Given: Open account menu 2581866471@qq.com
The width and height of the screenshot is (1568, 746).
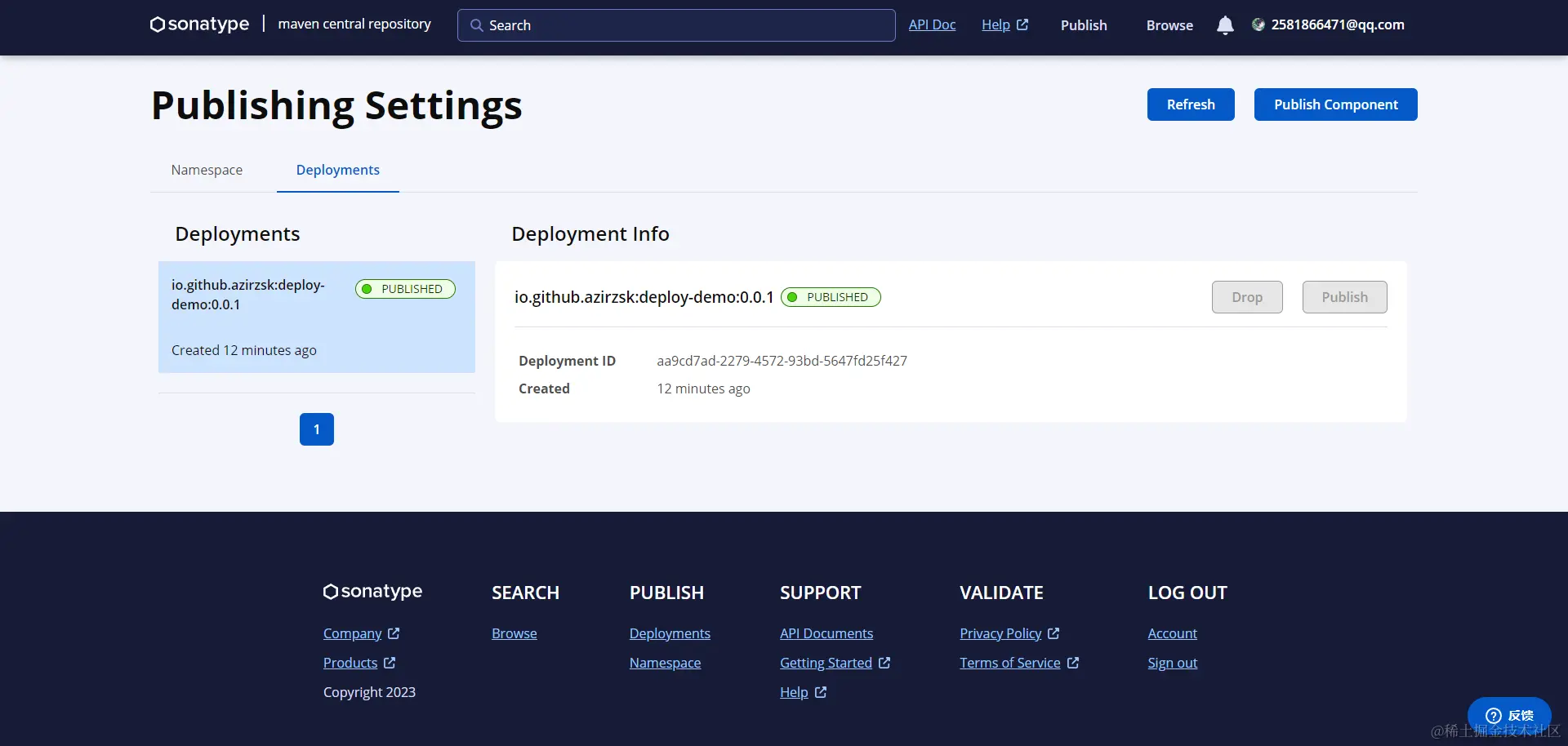Looking at the screenshot, I should [x=1338, y=24].
